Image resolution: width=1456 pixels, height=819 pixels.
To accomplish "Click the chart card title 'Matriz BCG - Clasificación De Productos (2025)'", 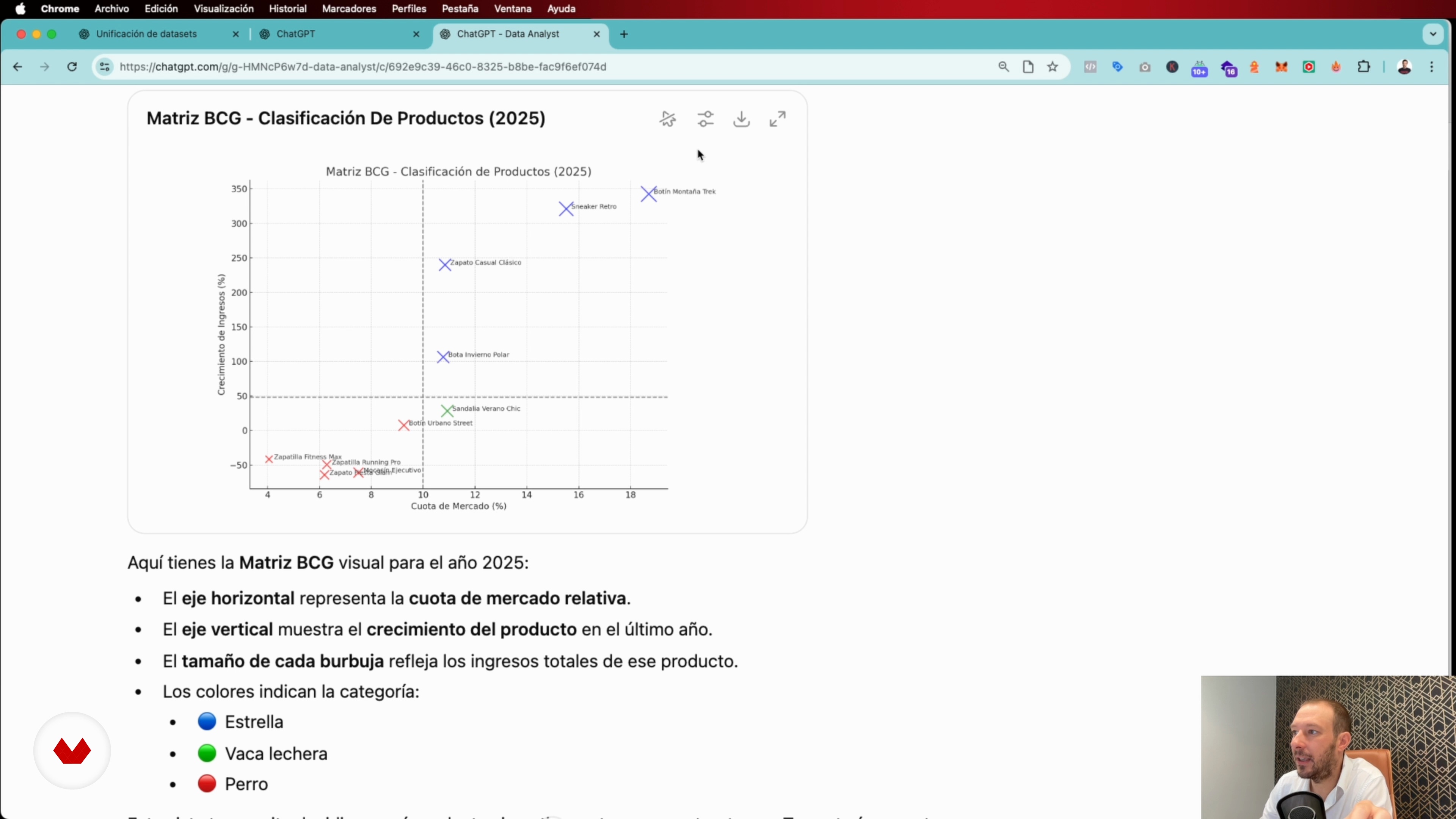I will tap(346, 118).
